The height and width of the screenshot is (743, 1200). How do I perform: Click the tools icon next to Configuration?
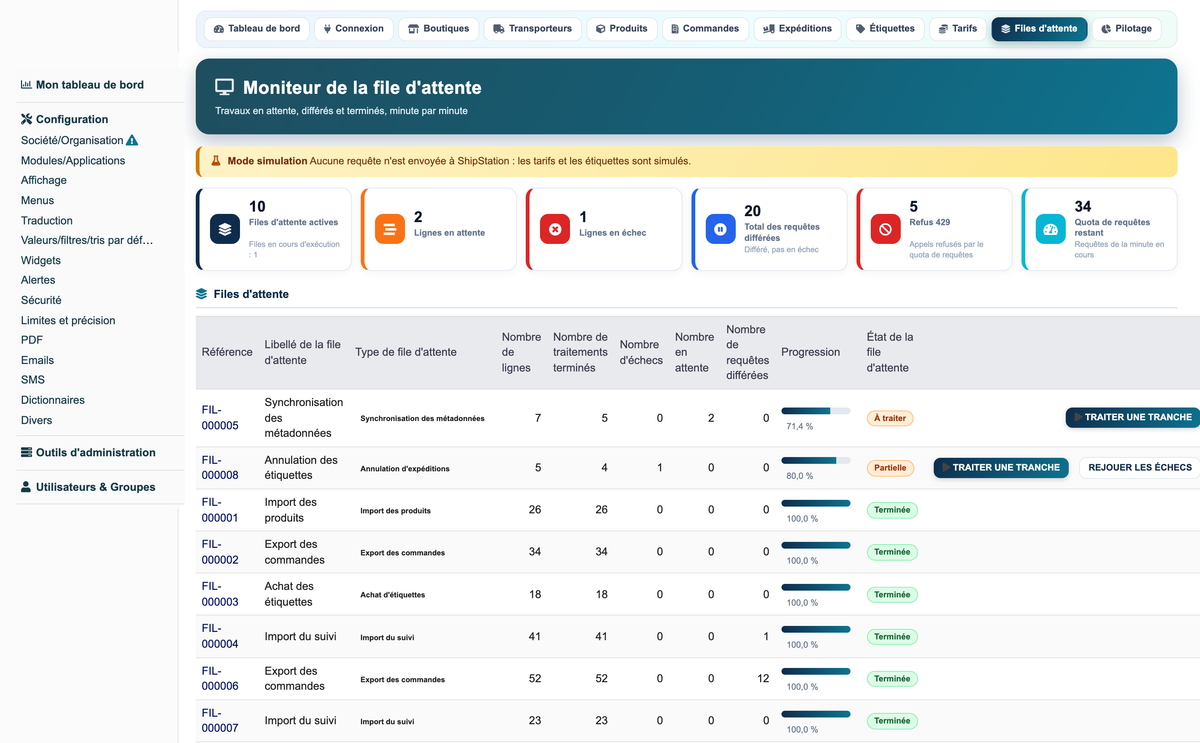click(x=27, y=119)
